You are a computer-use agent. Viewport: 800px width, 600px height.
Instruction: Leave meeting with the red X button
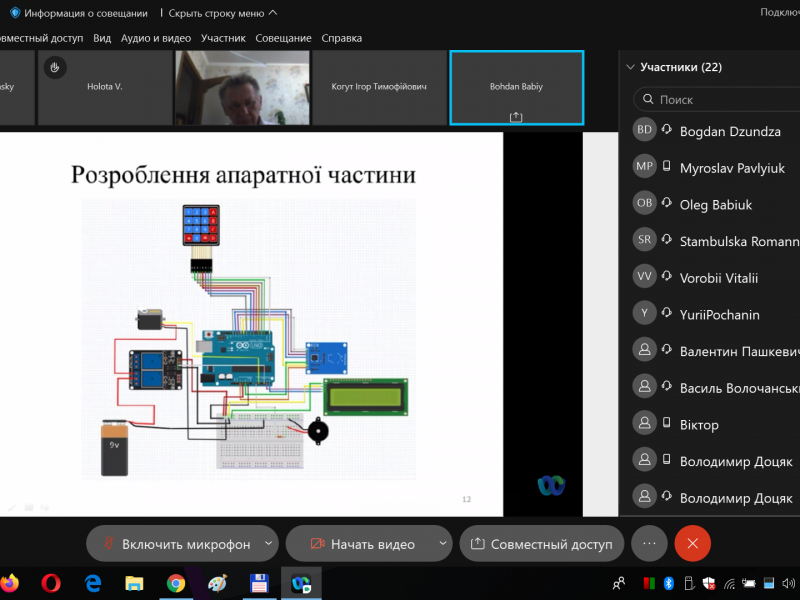pos(692,543)
